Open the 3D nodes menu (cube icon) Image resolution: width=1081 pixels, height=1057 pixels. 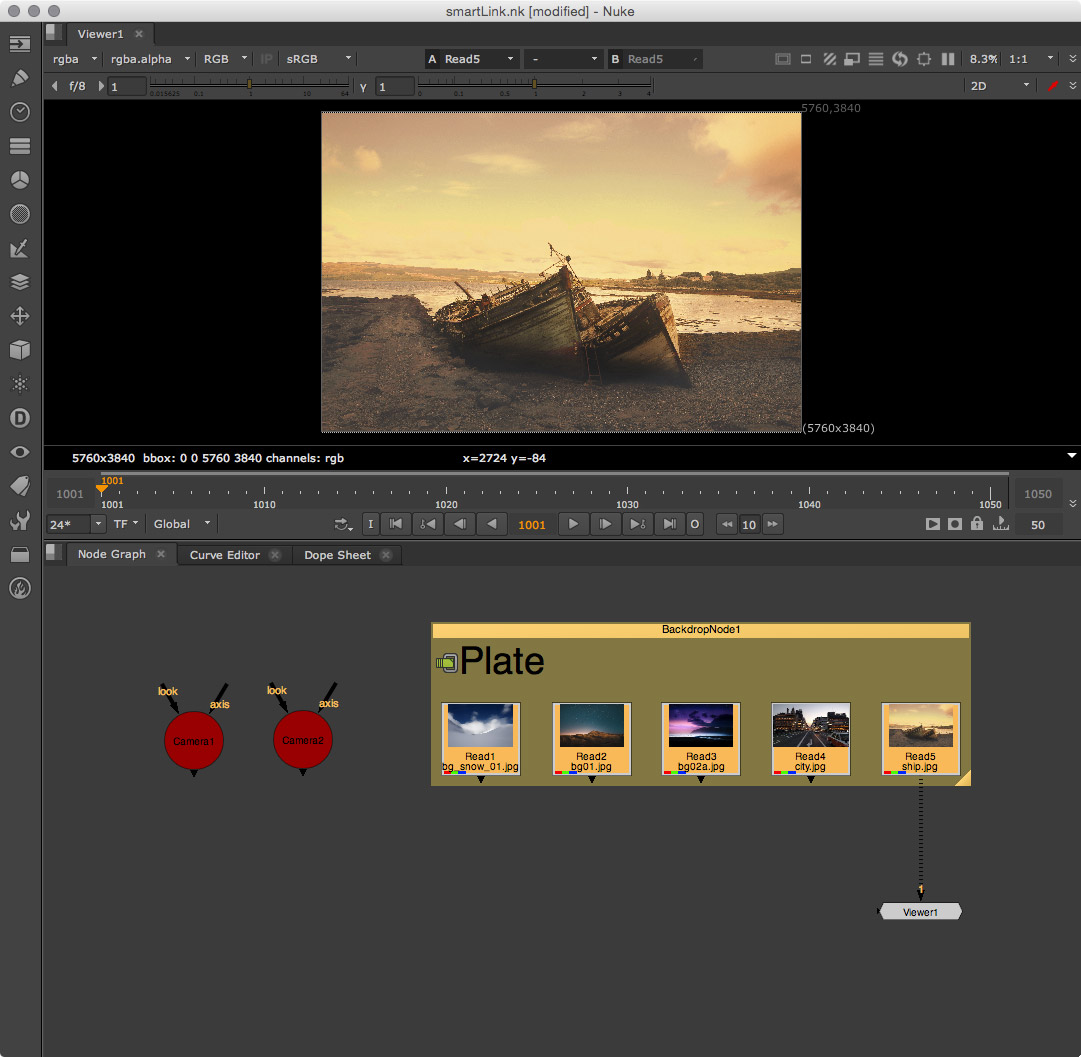coord(19,350)
